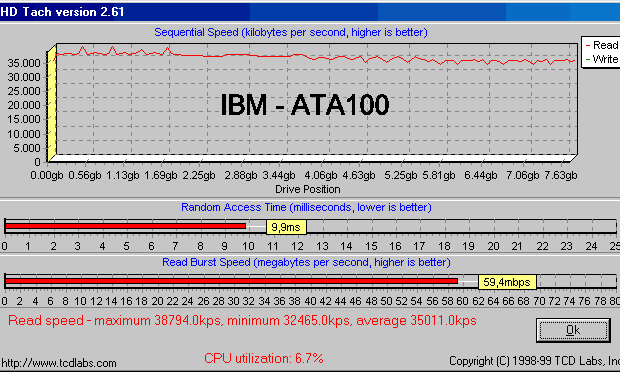This screenshot has height=372, width=620.
Task: Click the 35.000 y-axis value
Action: pyautogui.click(x=24, y=63)
